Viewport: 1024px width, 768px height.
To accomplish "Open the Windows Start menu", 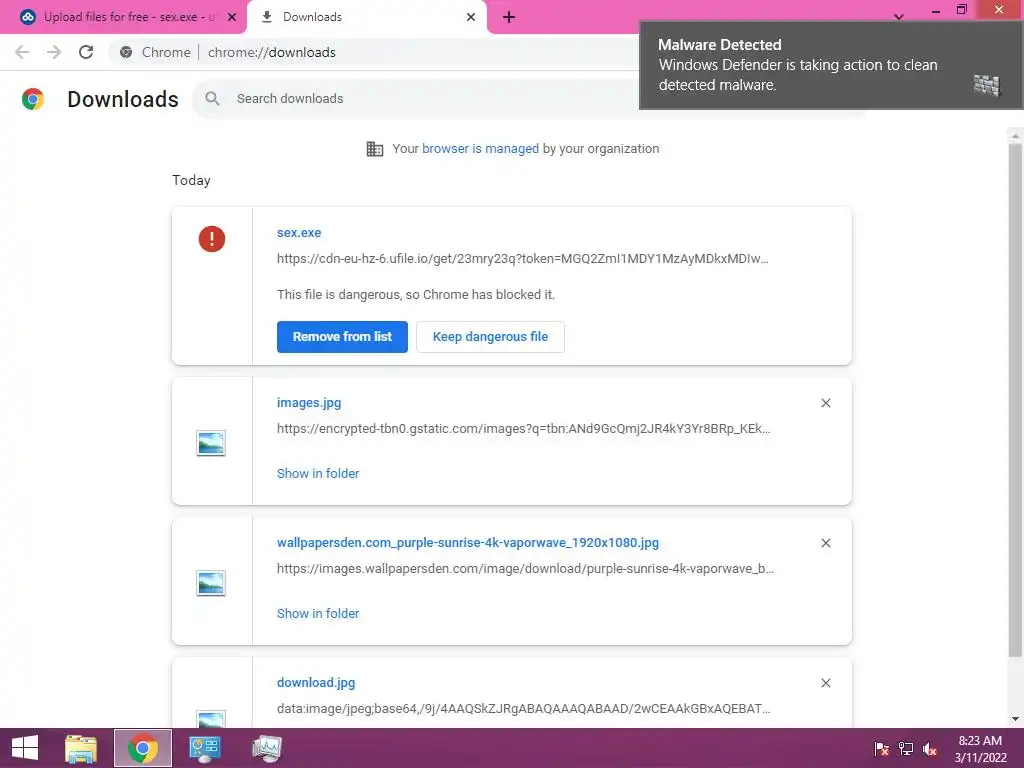I will (25, 748).
